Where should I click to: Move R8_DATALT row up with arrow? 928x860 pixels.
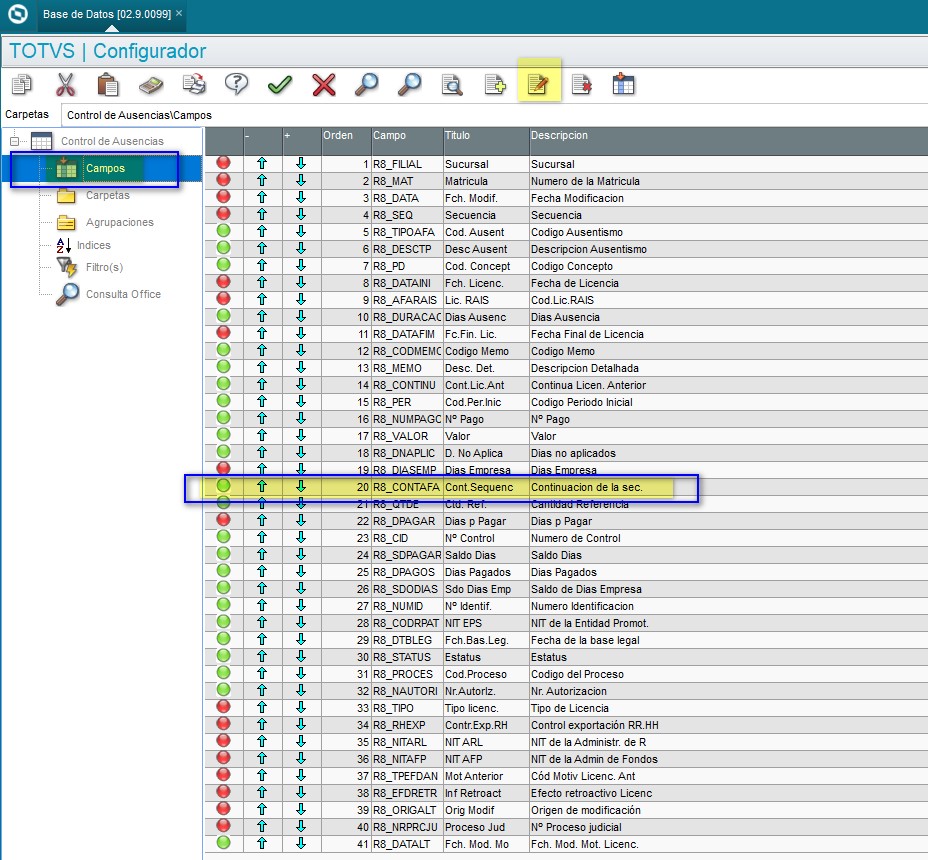[262, 843]
